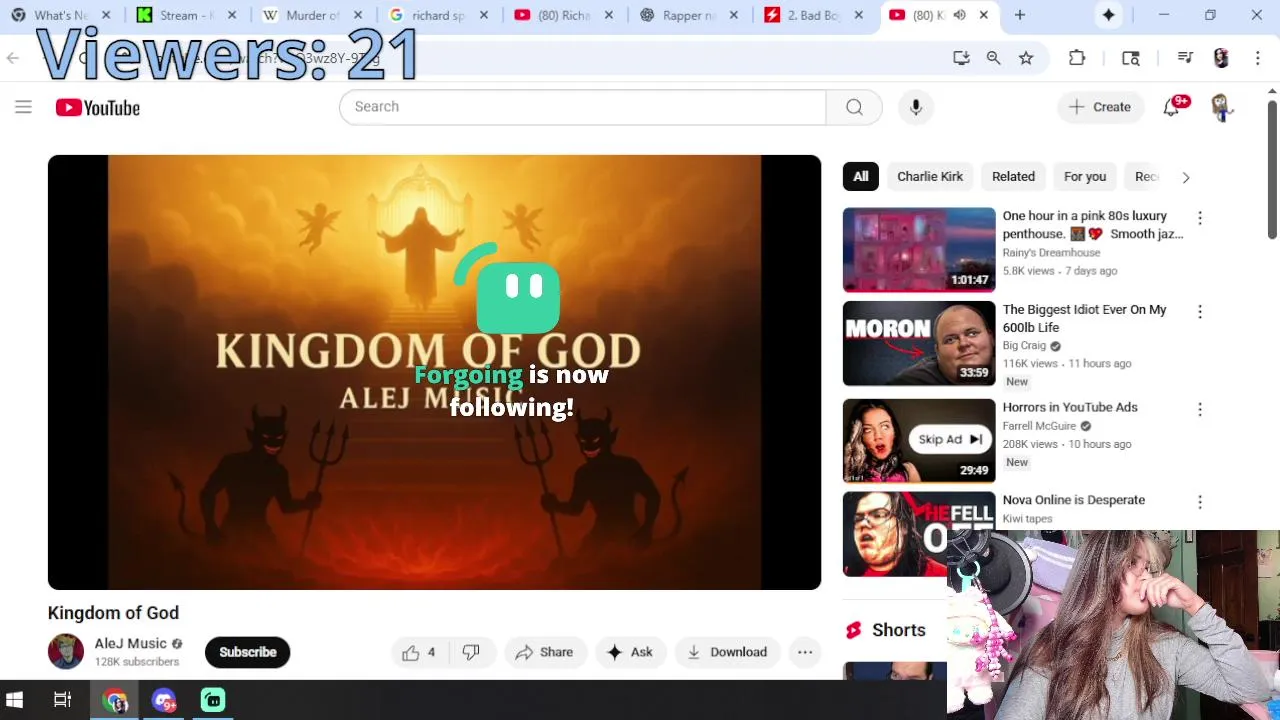The image size is (1280, 720).
Task: Switch to the What's New tab
Action: (58, 15)
